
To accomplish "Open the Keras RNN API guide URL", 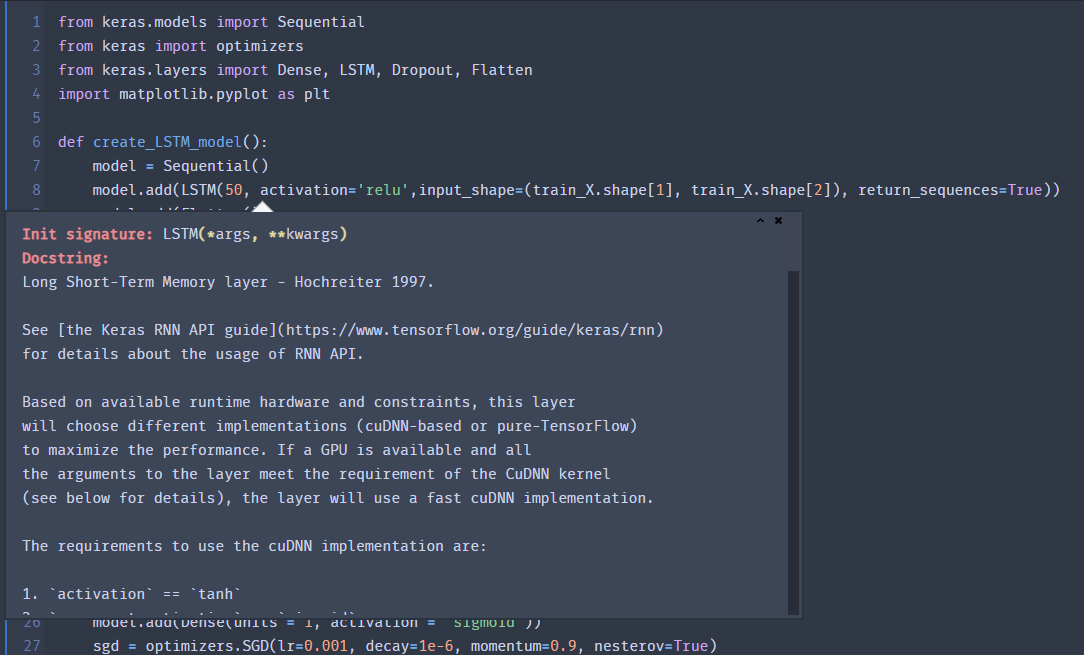I will point(470,330).
